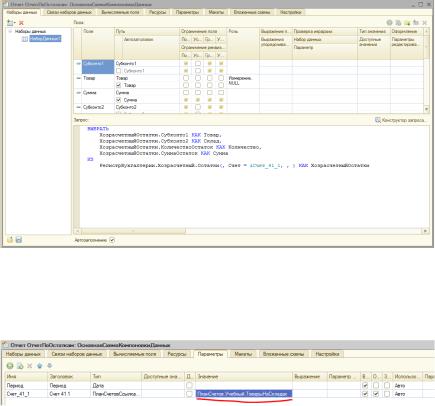Select НаборДанных1 in data sets tree

(x=45, y=39)
